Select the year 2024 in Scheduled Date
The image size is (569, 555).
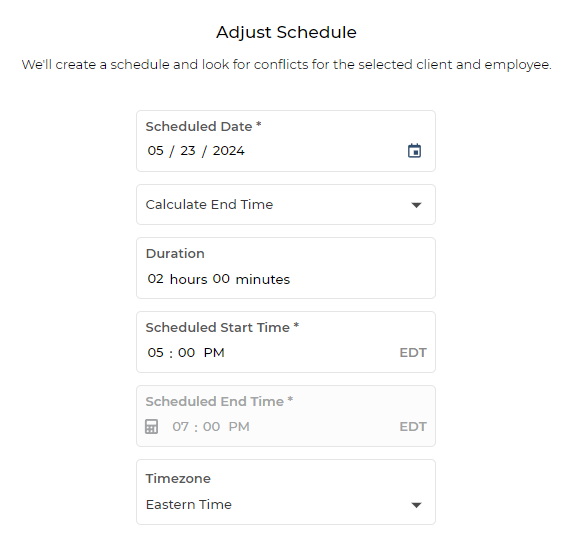coord(229,151)
